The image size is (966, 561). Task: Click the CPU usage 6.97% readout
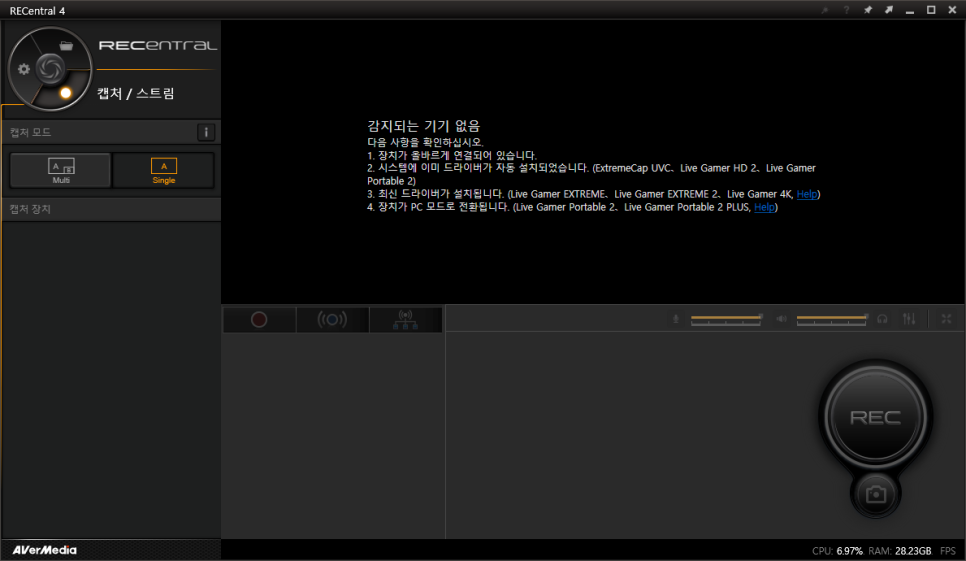[849, 551]
